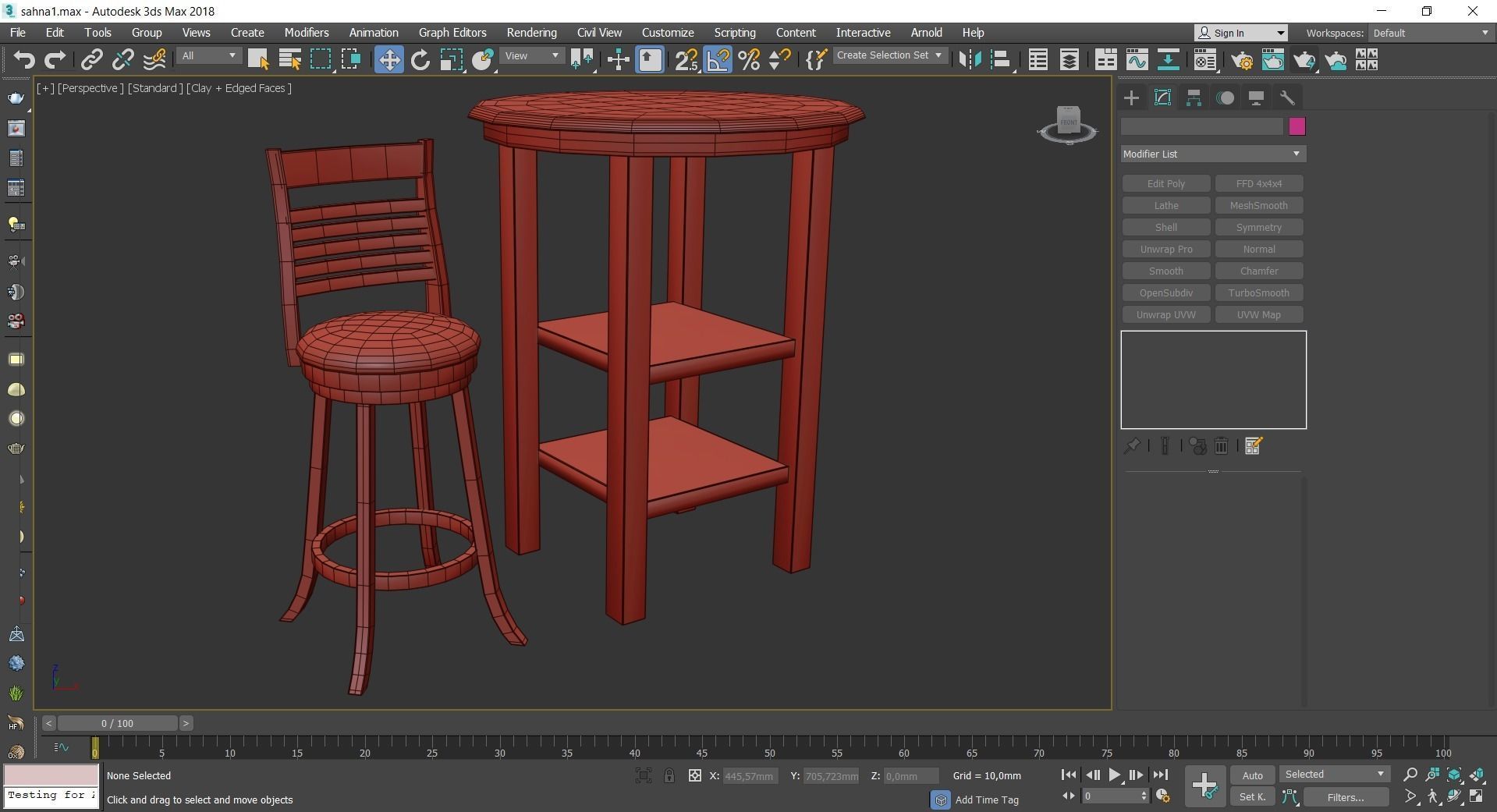Expand the Modifier List dropdown
This screenshot has height=812, width=1497.
coord(1213,154)
